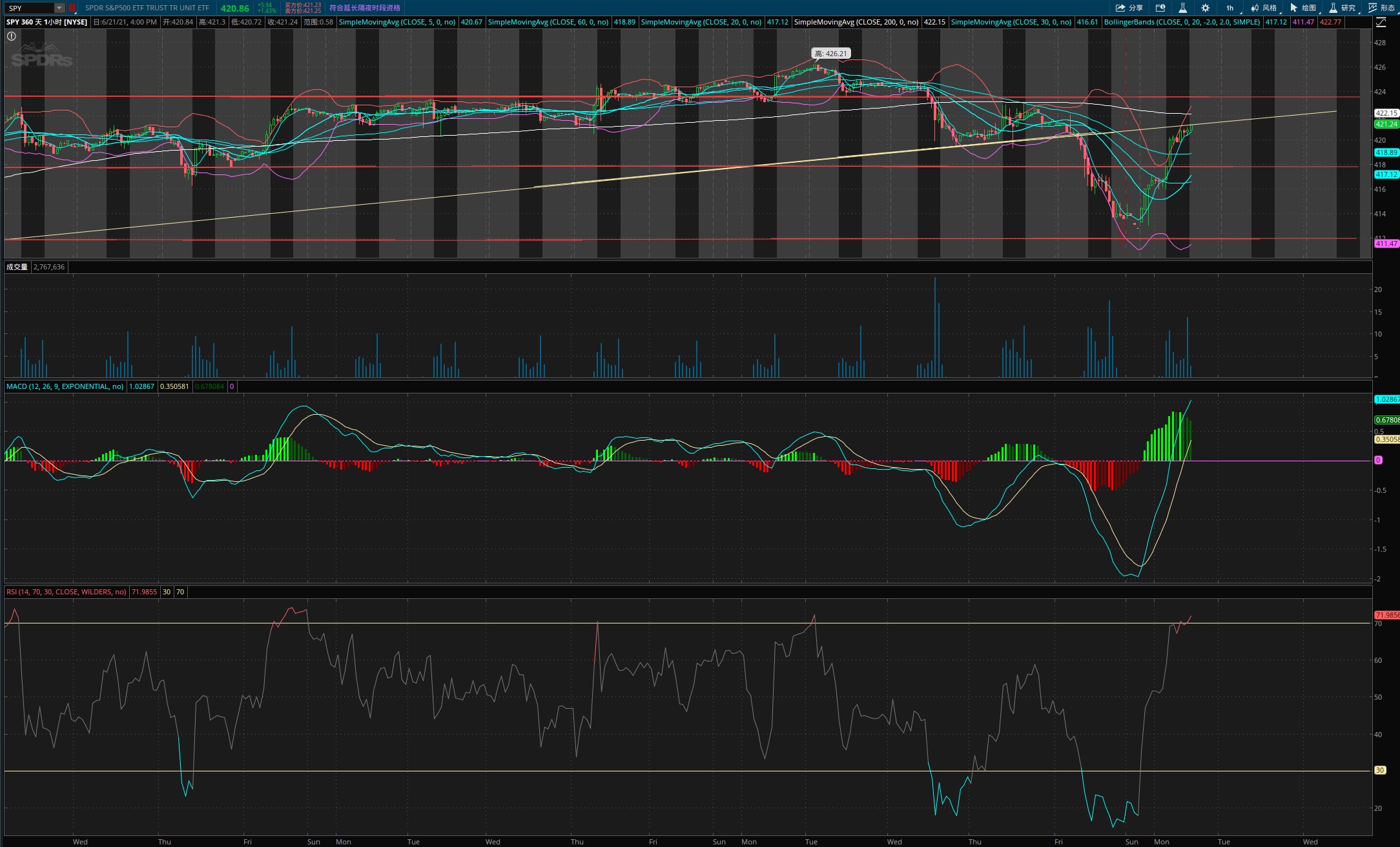Click the chart snapshot/news icon beside Share
Screen dimensions: 1400x847
coord(1160,8)
